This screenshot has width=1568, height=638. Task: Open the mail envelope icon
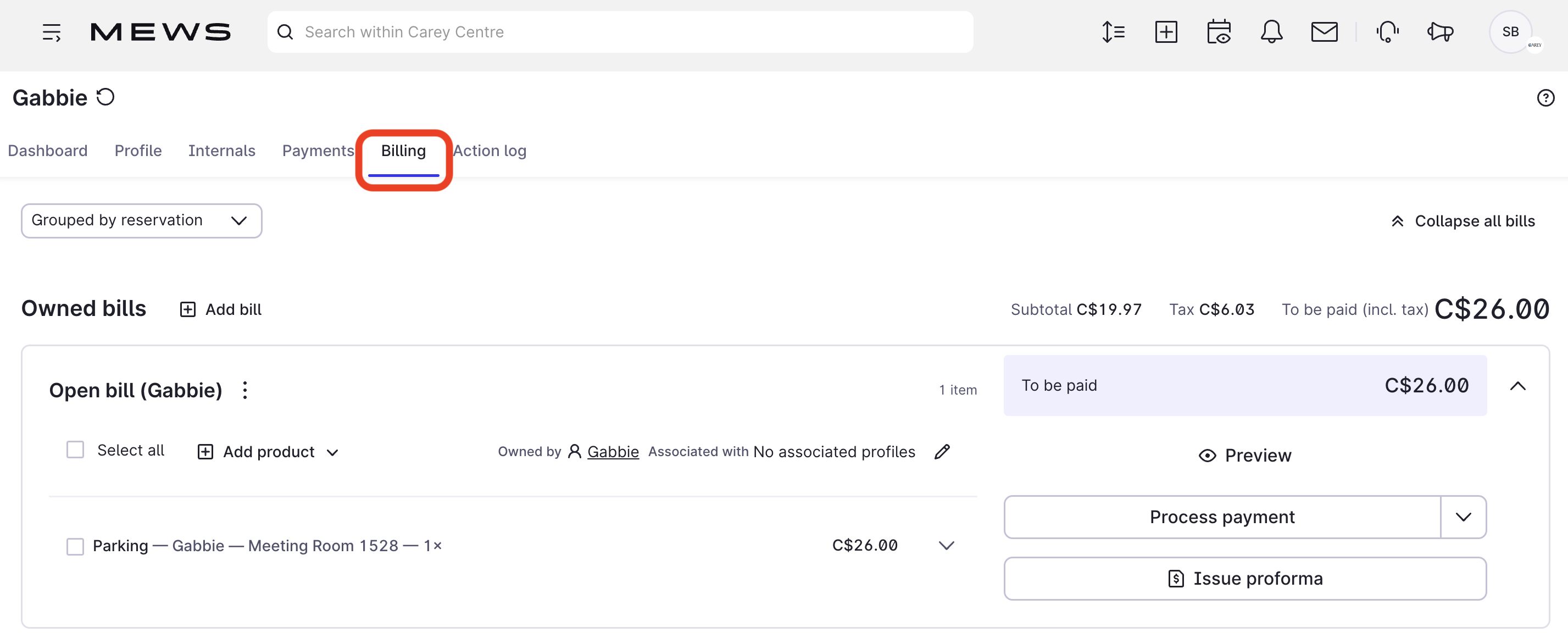coord(1324,32)
